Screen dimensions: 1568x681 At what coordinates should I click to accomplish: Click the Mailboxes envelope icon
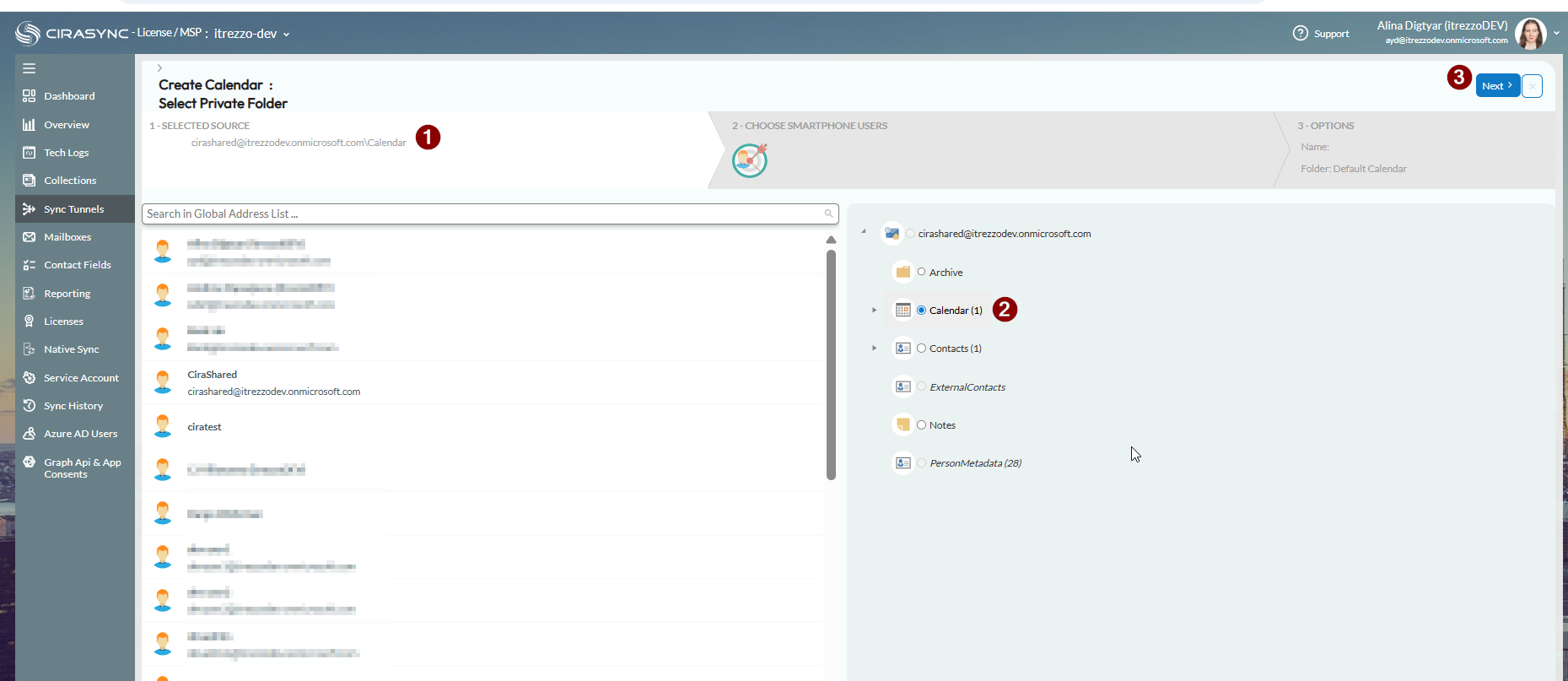29,237
